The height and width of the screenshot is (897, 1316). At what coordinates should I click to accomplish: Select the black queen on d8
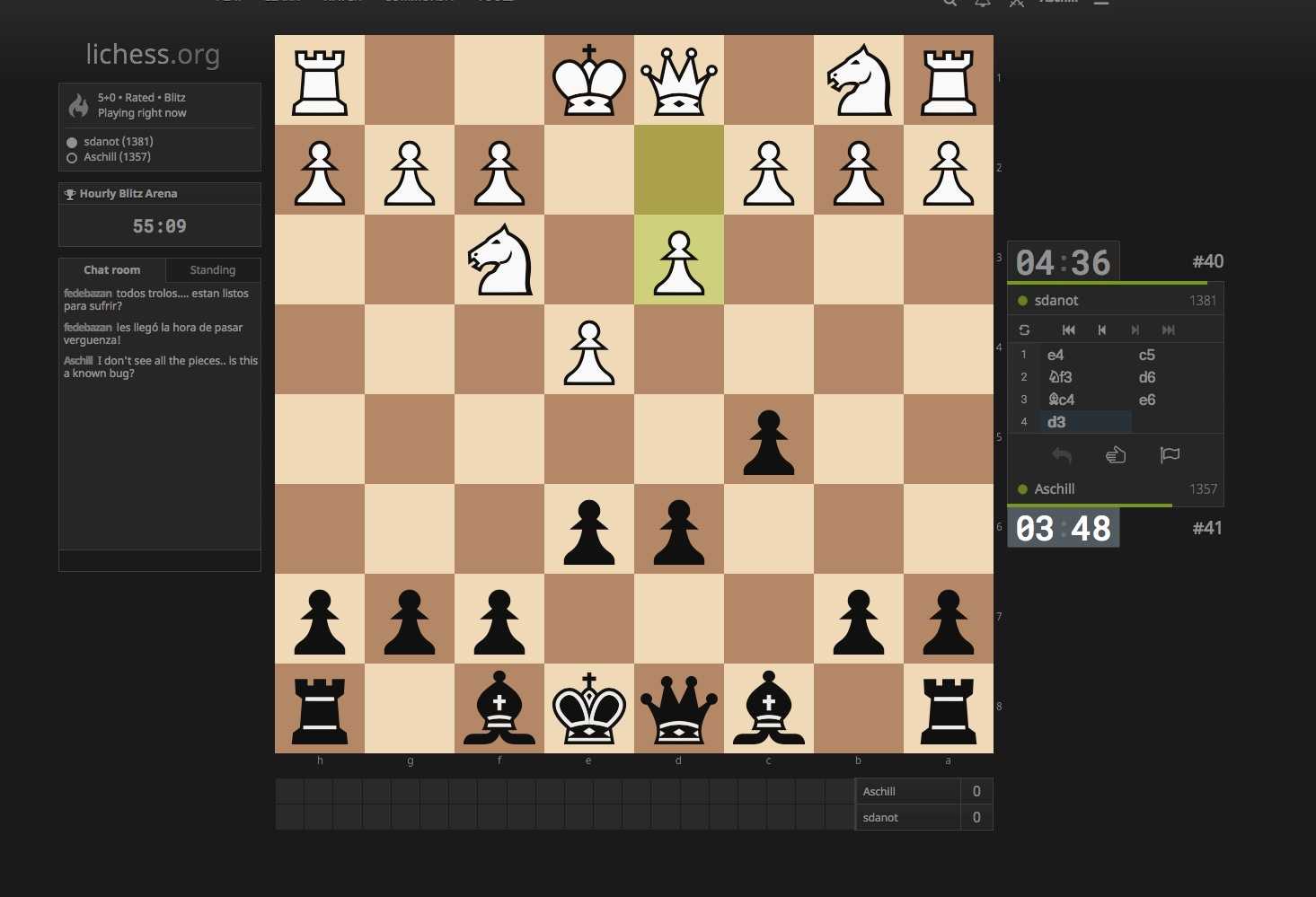(x=679, y=708)
